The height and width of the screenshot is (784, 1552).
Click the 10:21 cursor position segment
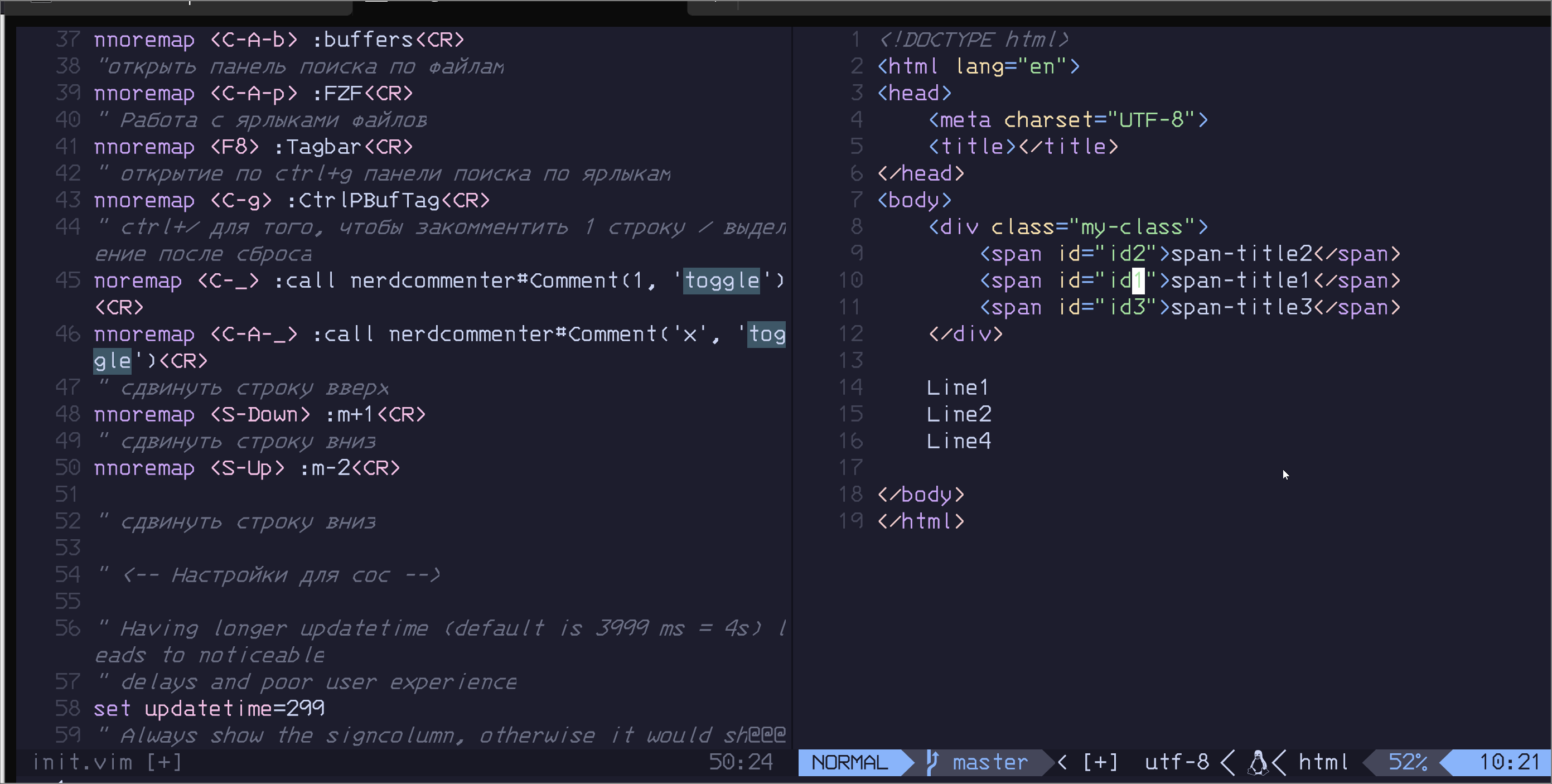pos(1509,762)
